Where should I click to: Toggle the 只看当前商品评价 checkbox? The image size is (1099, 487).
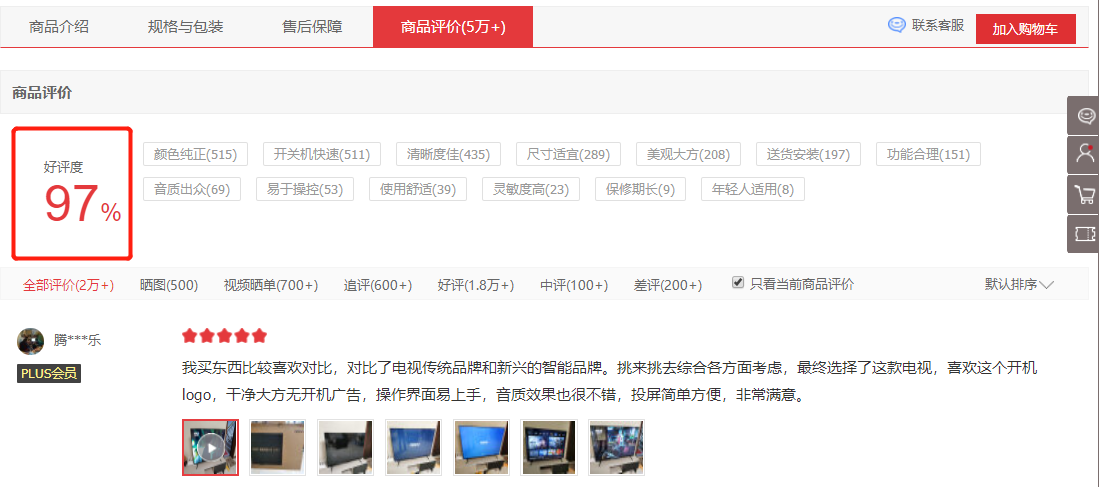click(737, 282)
